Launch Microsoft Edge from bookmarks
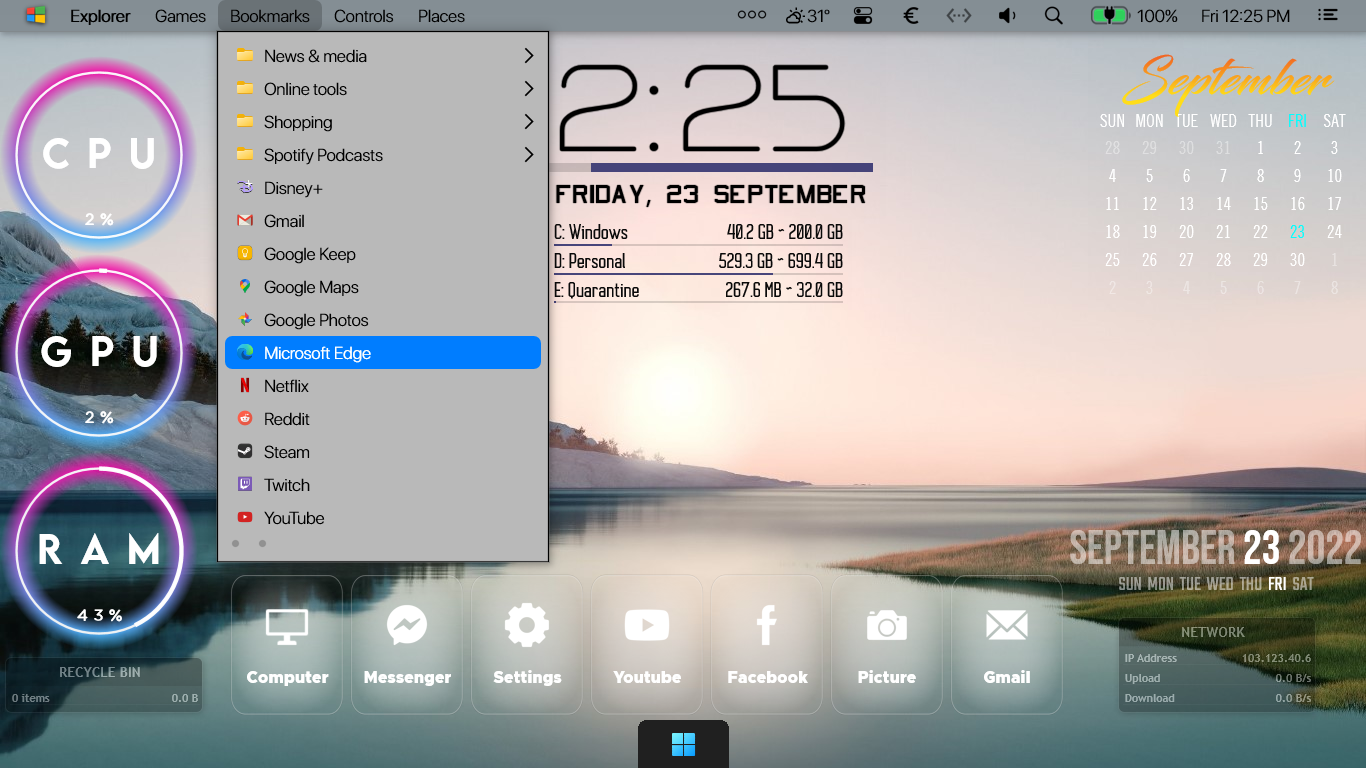This screenshot has width=1366, height=768. coord(383,353)
